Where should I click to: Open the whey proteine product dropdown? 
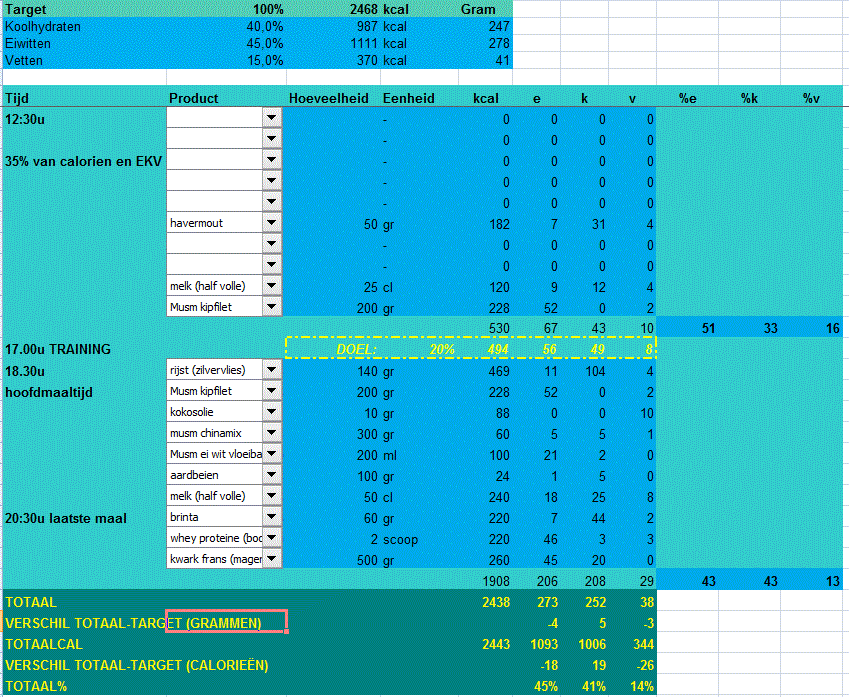273,538
